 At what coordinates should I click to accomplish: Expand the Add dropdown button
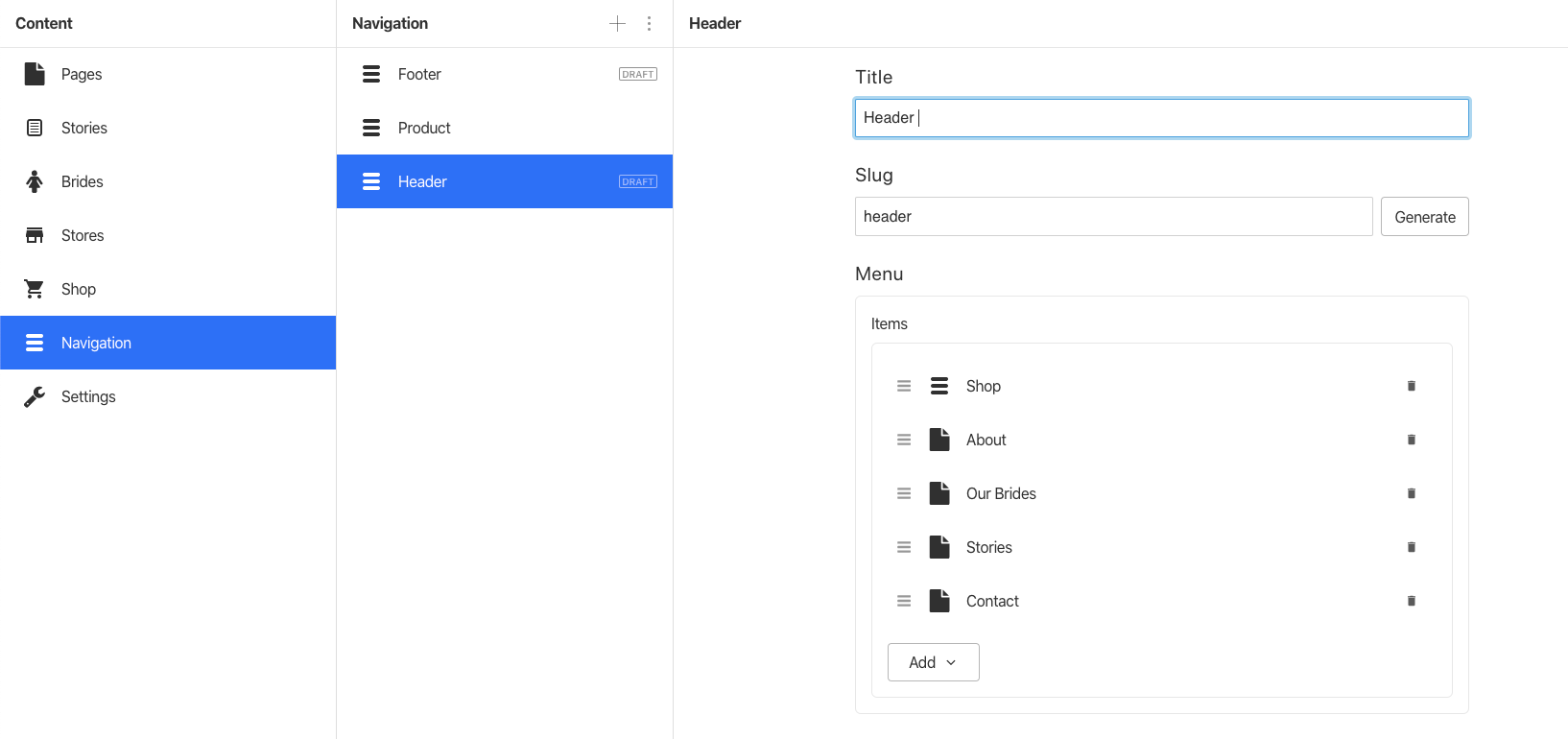(x=933, y=662)
